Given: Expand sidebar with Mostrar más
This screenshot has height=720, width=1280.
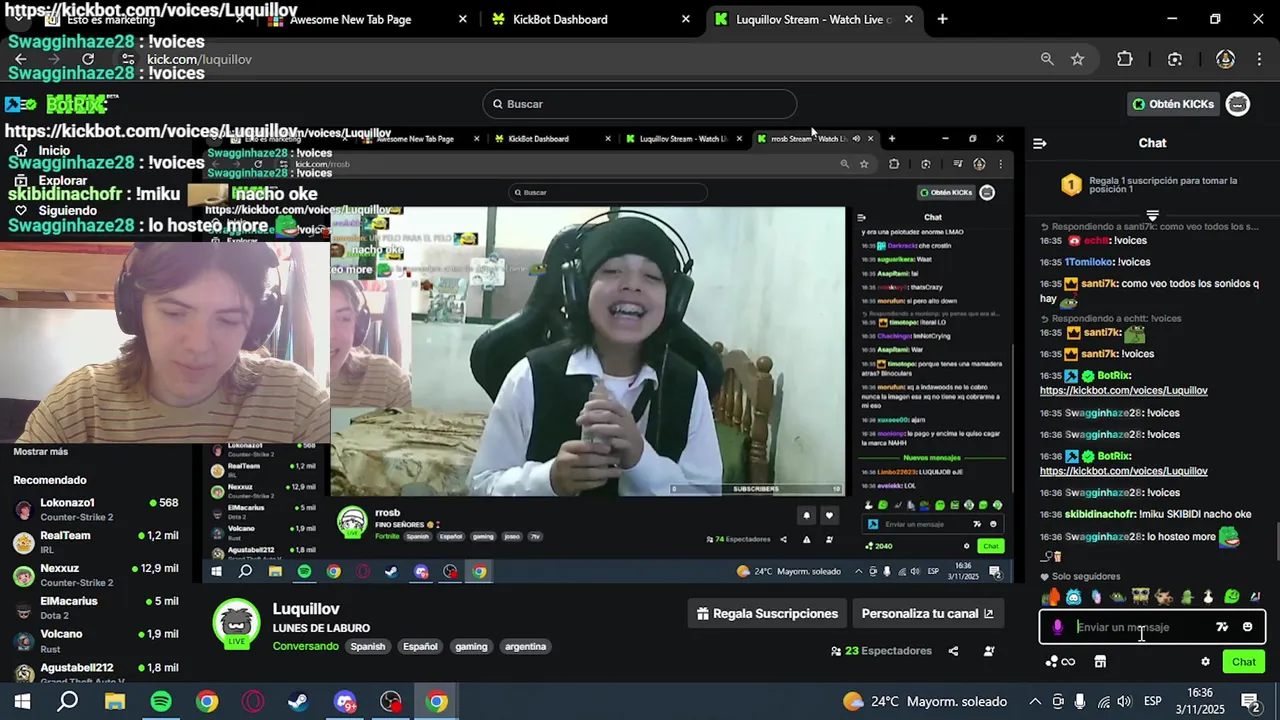Looking at the screenshot, I should click(41, 451).
